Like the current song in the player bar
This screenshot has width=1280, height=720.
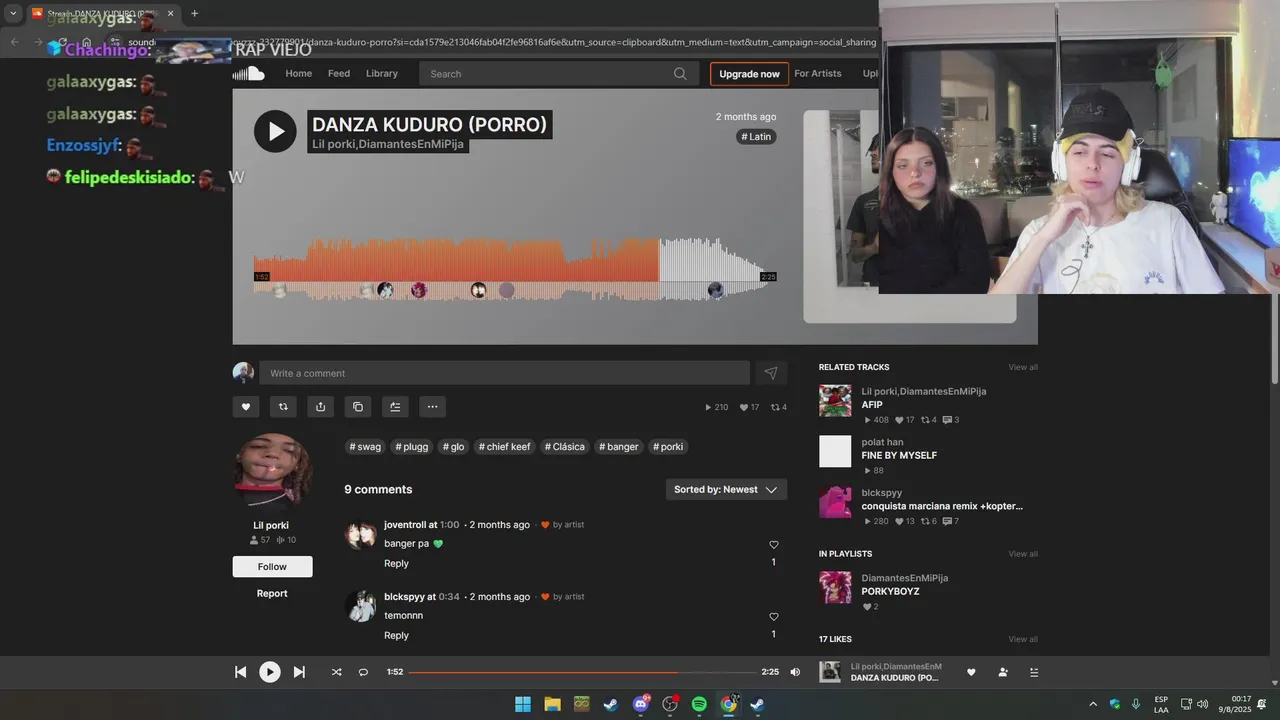click(x=971, y=672)
